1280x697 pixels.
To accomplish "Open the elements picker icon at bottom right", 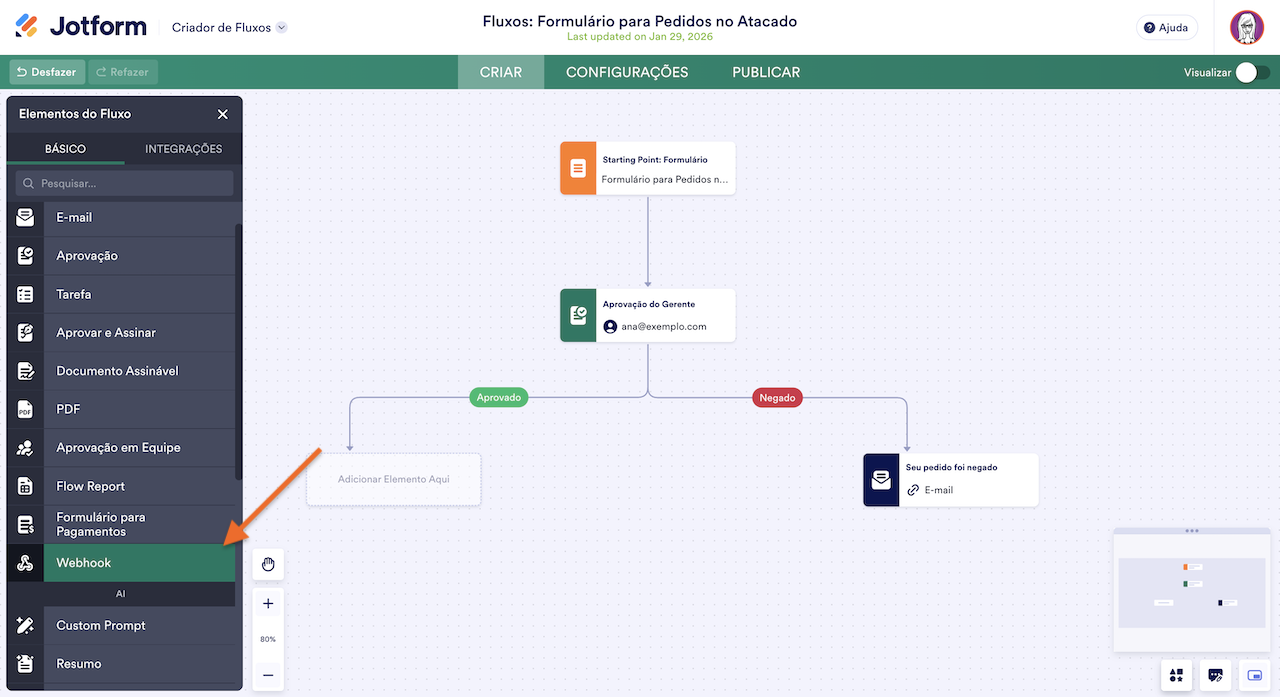I will 1176,675.
